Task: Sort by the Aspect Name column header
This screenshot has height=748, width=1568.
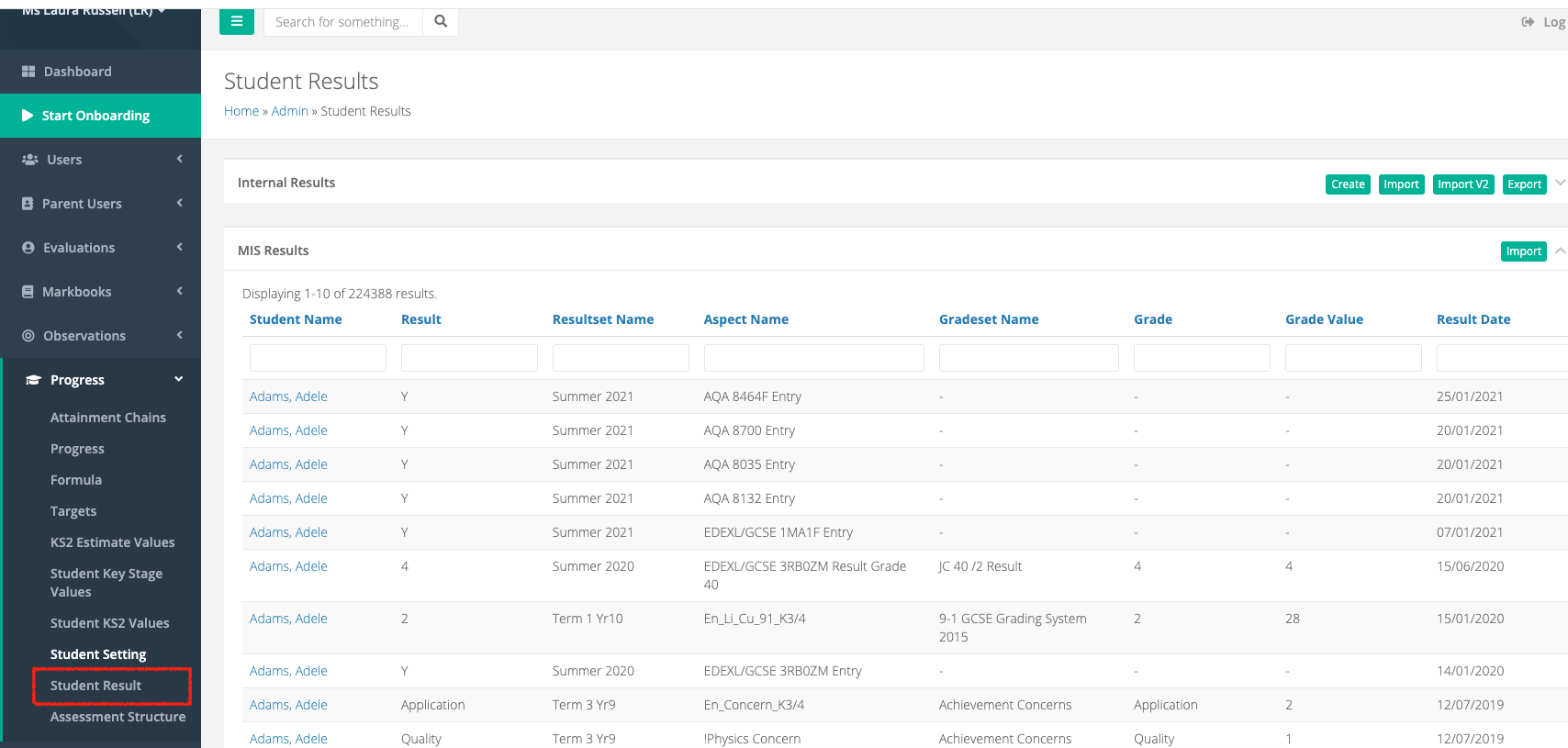Action: pos(746,319)
